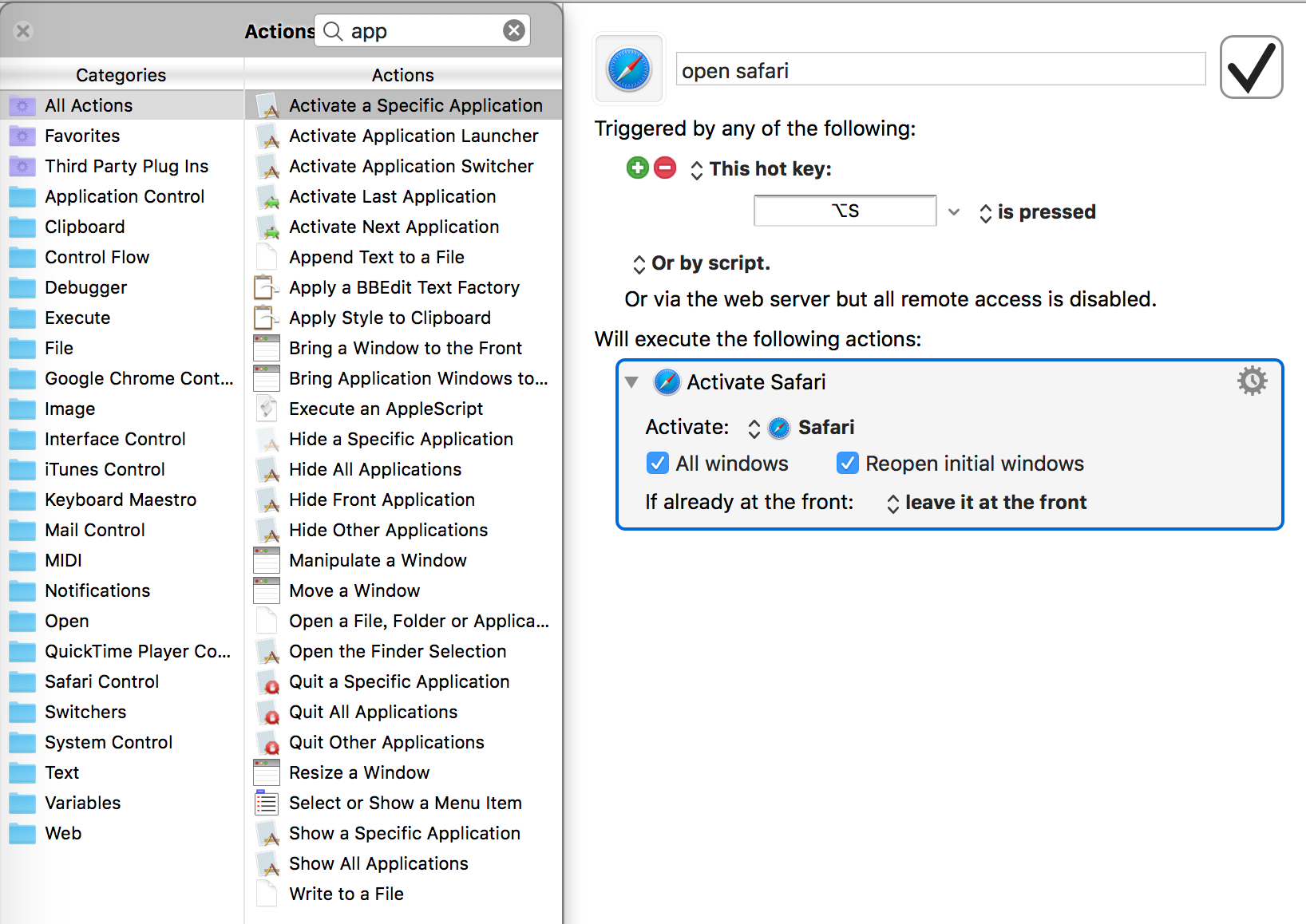The image size is (1306, 924).
Task: Toggle the macro enabled checkmark box
Action: [1251, 67]
